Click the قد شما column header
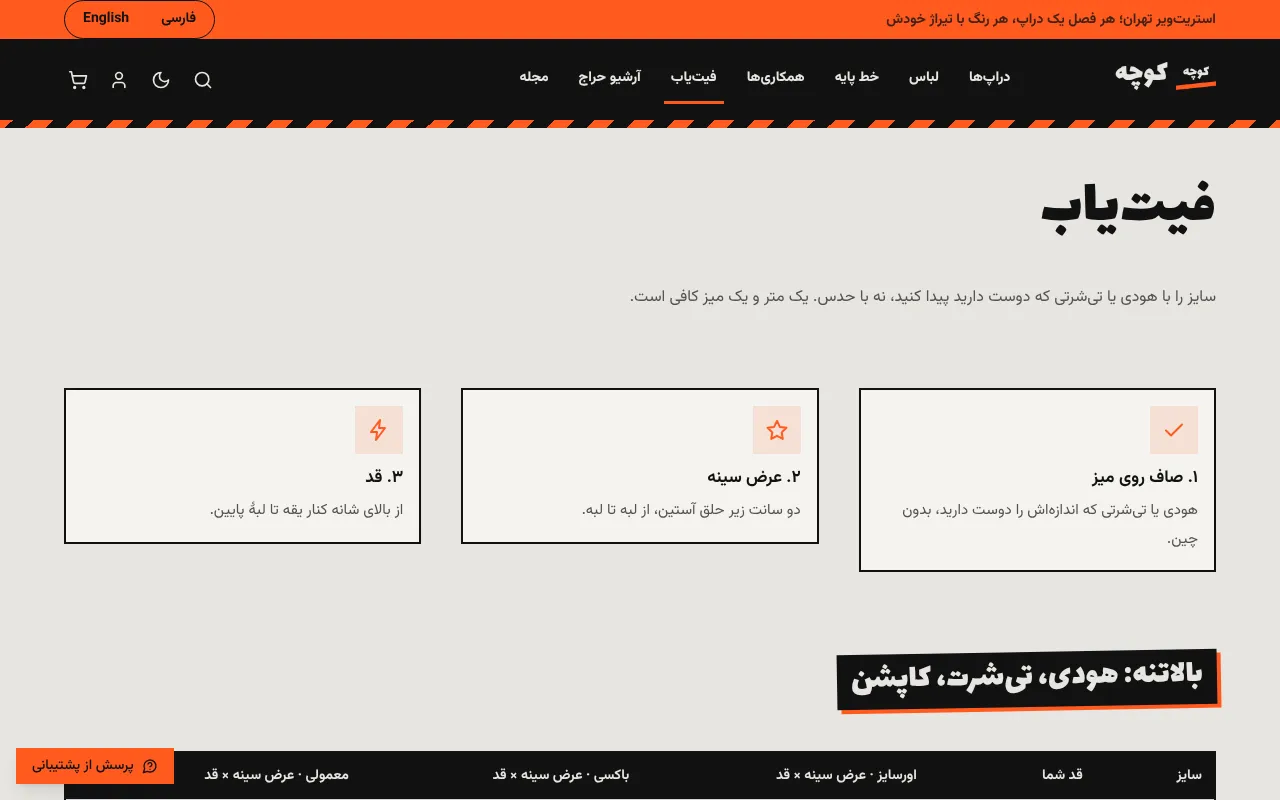The height and width of the screenshot is (800, 1280). point(1063,775)
